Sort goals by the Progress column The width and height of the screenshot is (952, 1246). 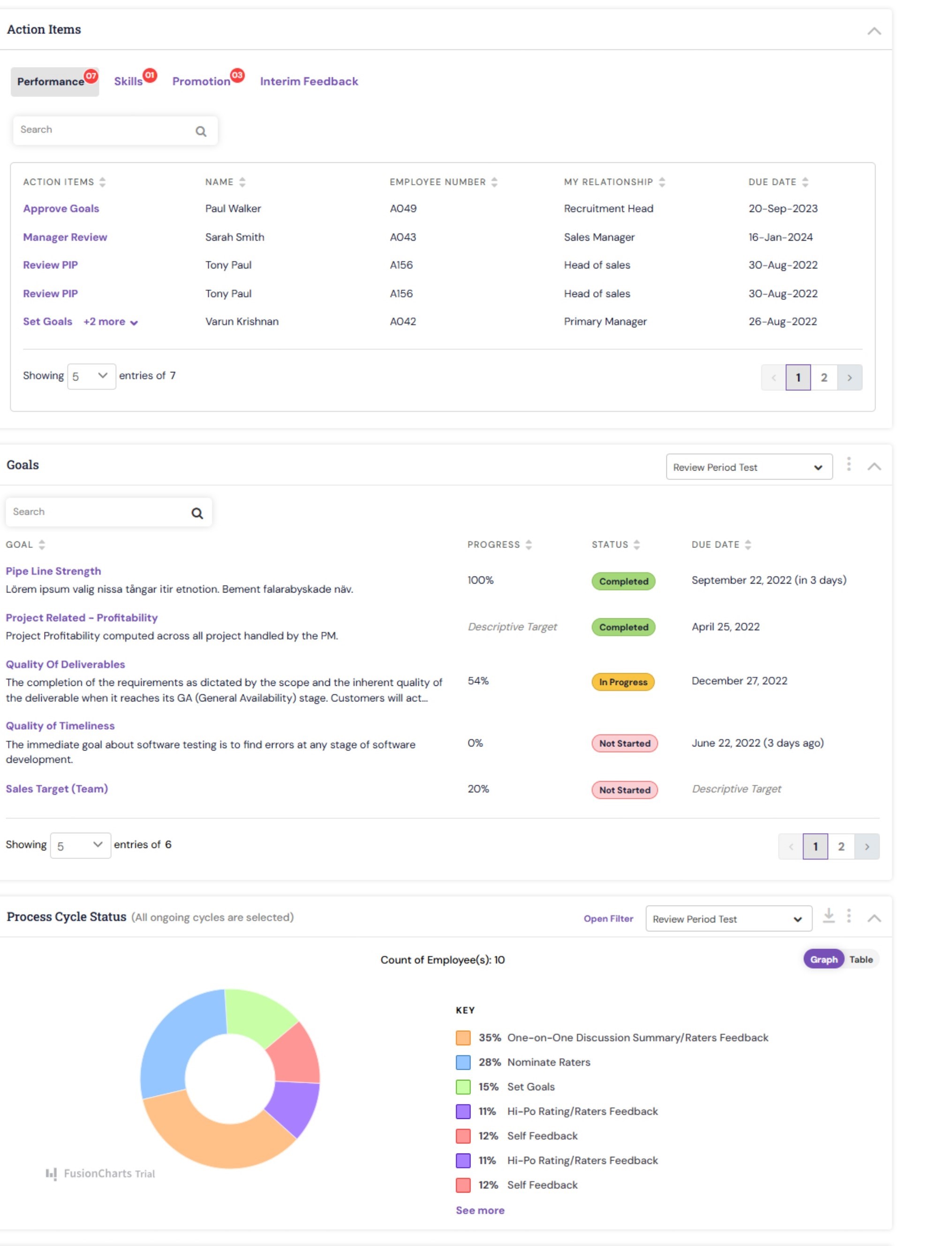[528, 545]
